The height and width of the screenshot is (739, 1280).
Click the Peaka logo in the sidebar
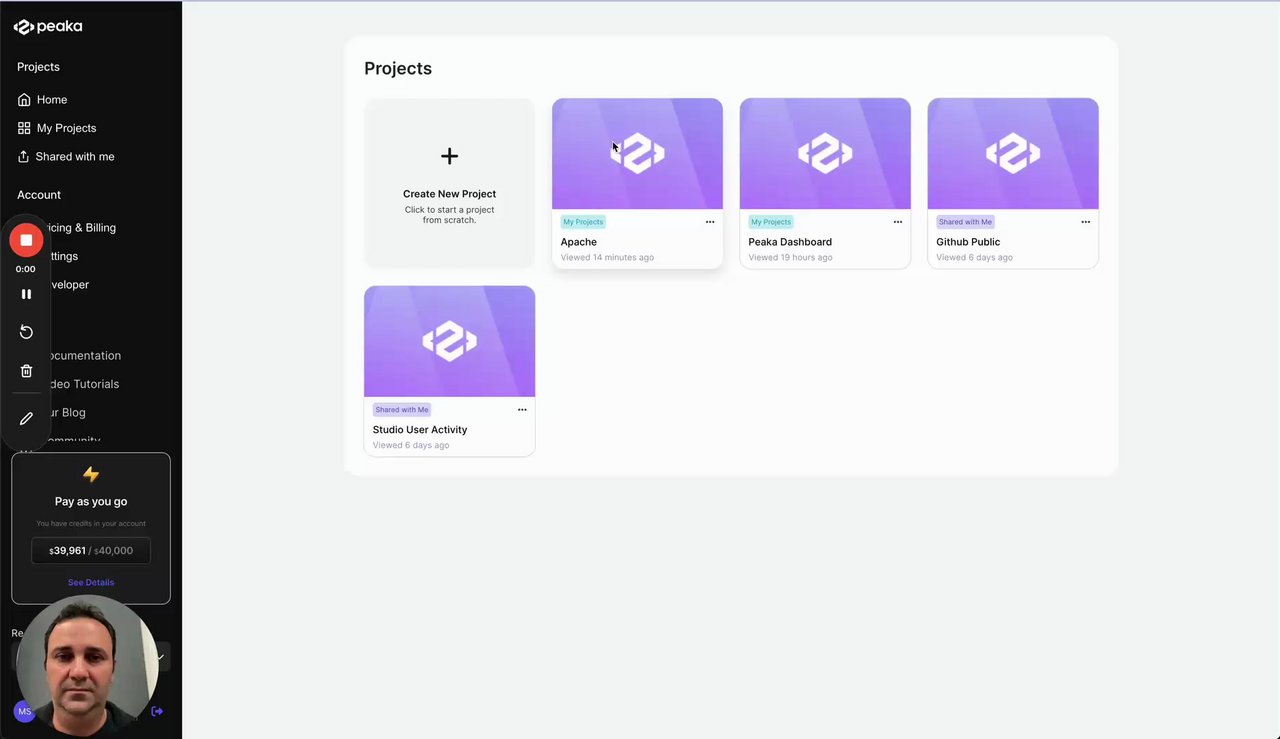point(48,27)
